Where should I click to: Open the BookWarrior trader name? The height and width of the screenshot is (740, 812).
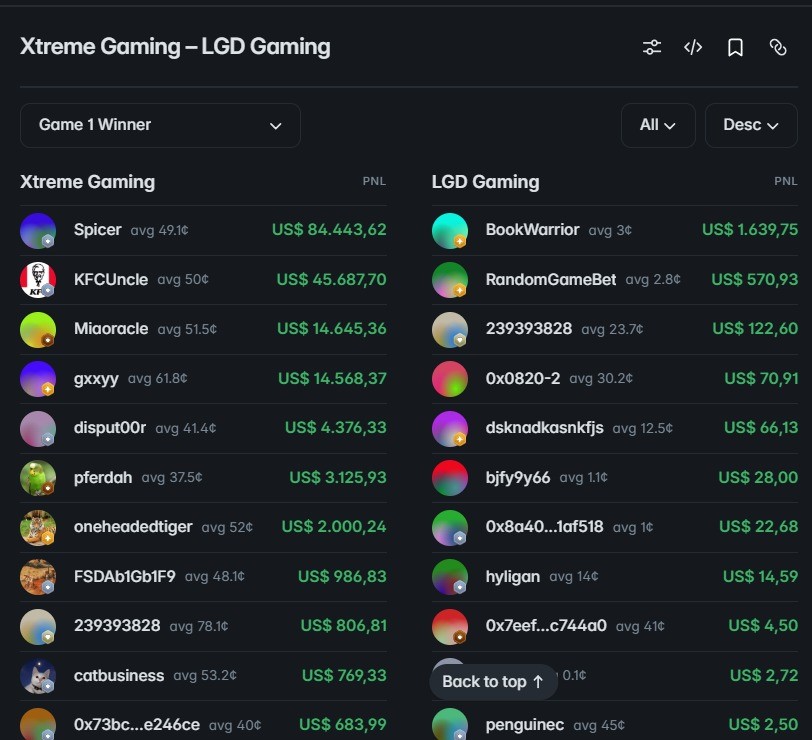click(532, 229)
